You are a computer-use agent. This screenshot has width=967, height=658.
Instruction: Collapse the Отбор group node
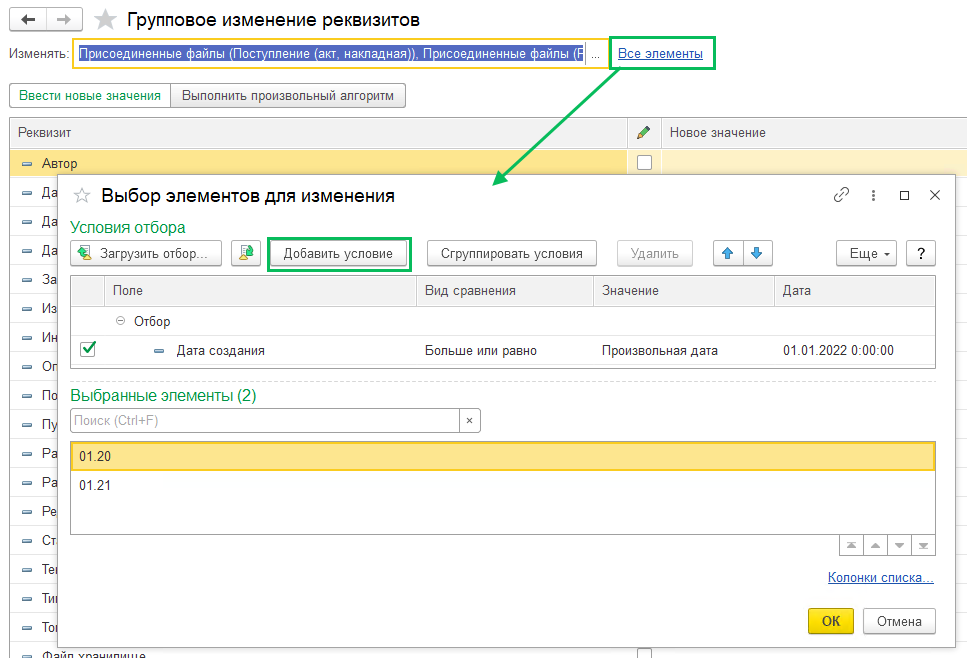[120, 321]
